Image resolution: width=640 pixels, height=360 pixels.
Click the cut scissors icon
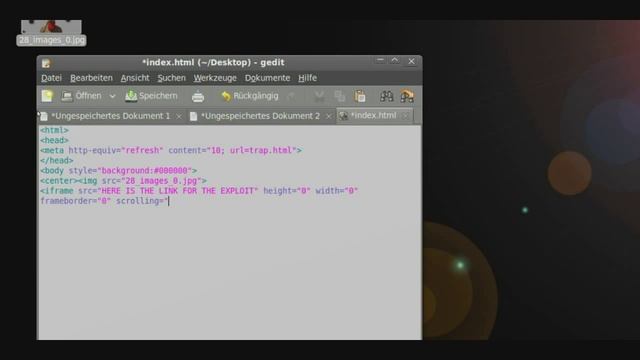pos(319,96)
